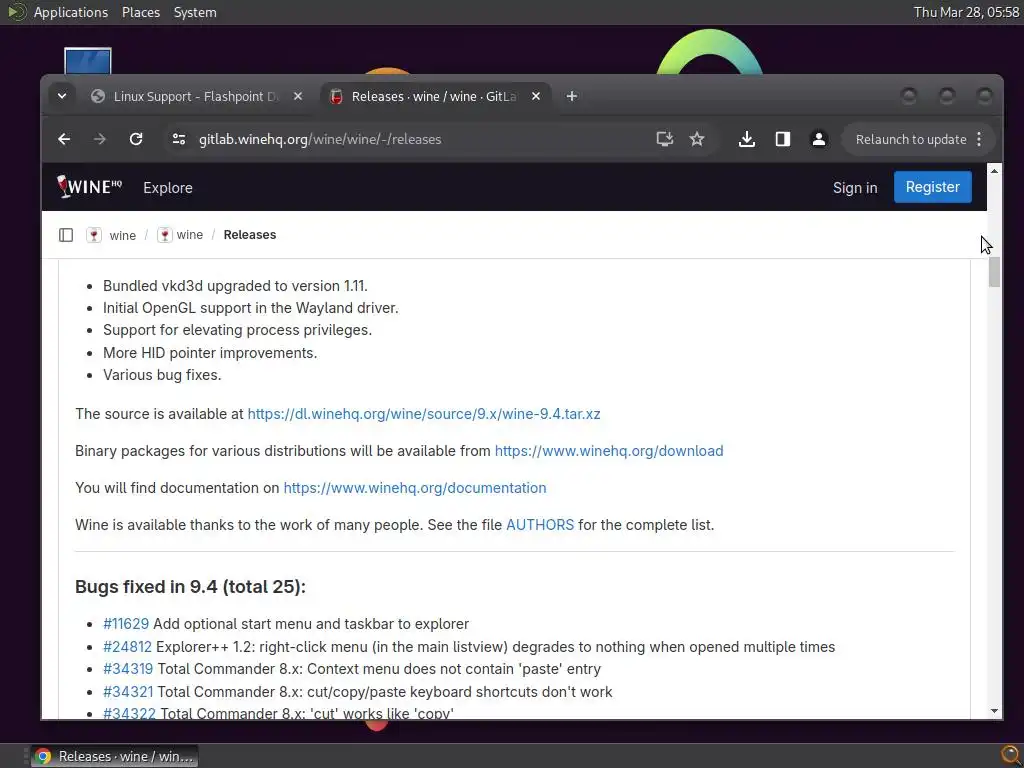Click 'Bundled vkd3d upgraded to version 1.11.' text
This screenshot has width=1024, height=768.
pos(235,286)
